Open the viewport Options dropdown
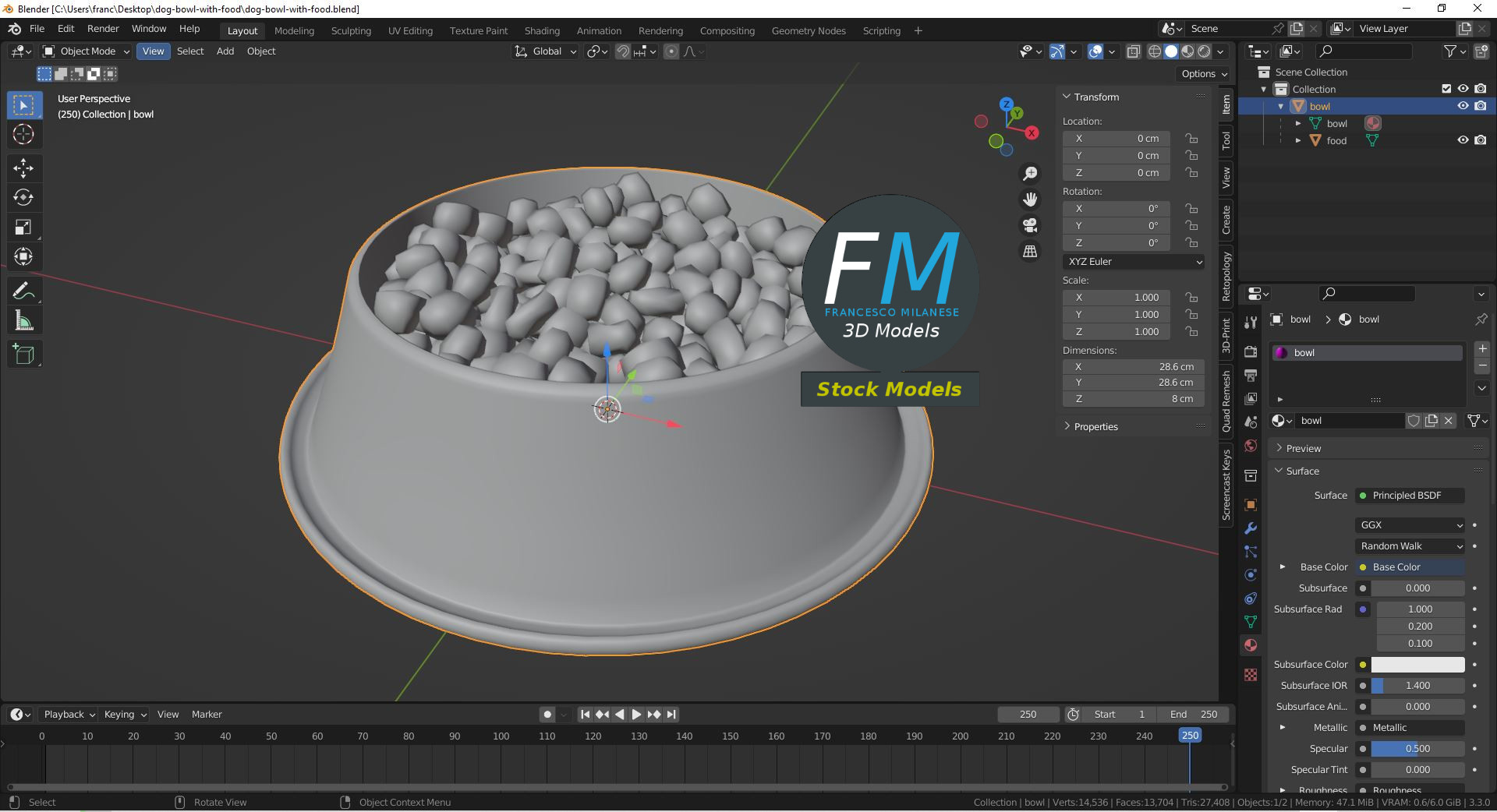 click(x=1204, y=74)
